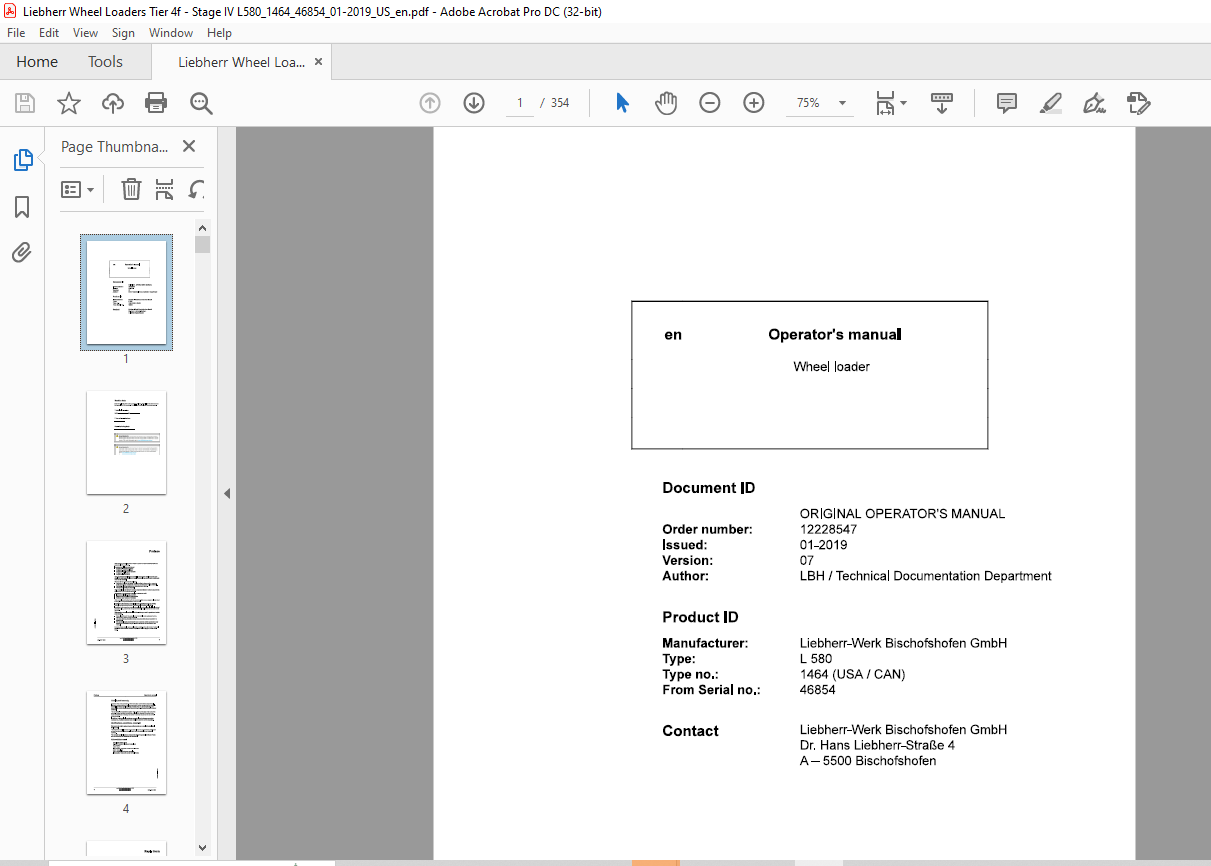Click the Save file icon
The height and width of the screenshot is (866, 1211).
(25, 103)
